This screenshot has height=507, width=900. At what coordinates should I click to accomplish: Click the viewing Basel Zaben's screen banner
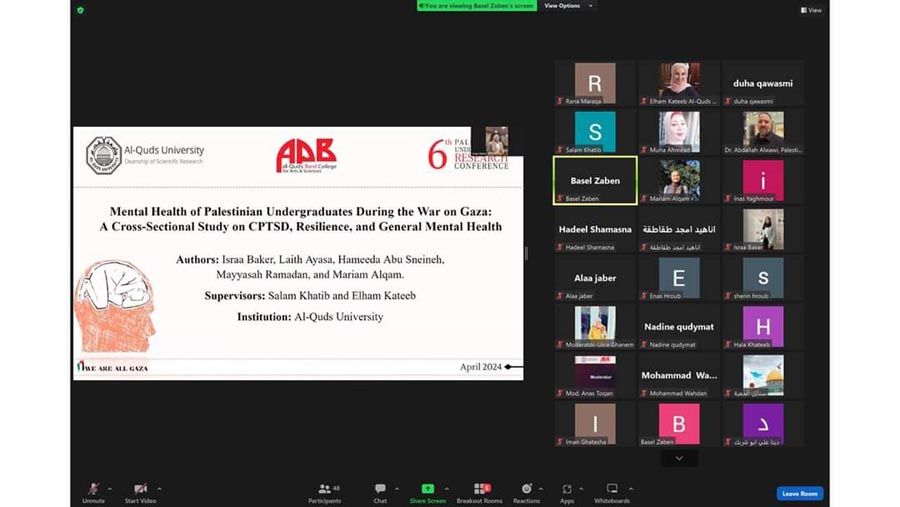pyautogui.click(x=476, y=6)
